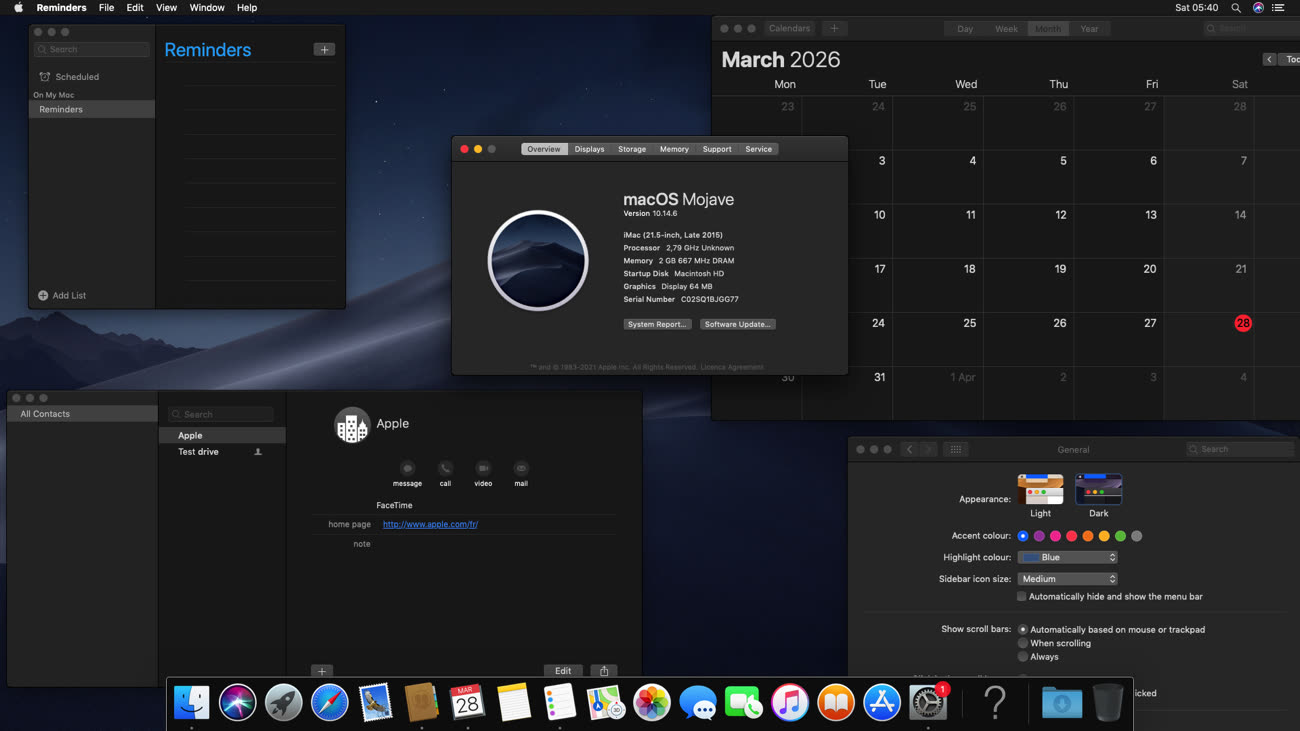Switch to the Storage tab
This screenshot has height=731, width=1300.
click(x=632, y=149)
